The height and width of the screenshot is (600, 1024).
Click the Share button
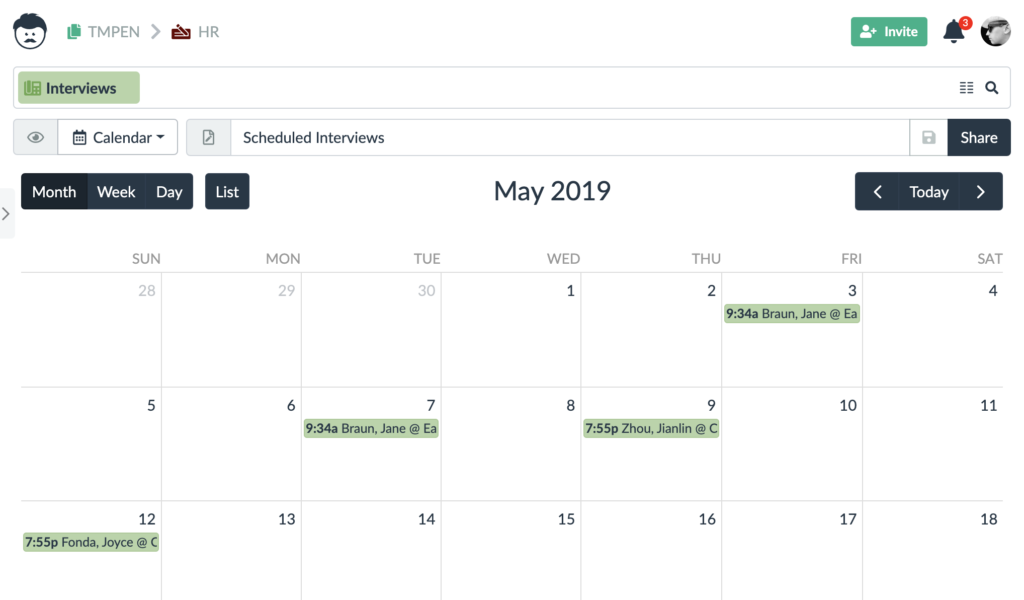tap(979, 138)
